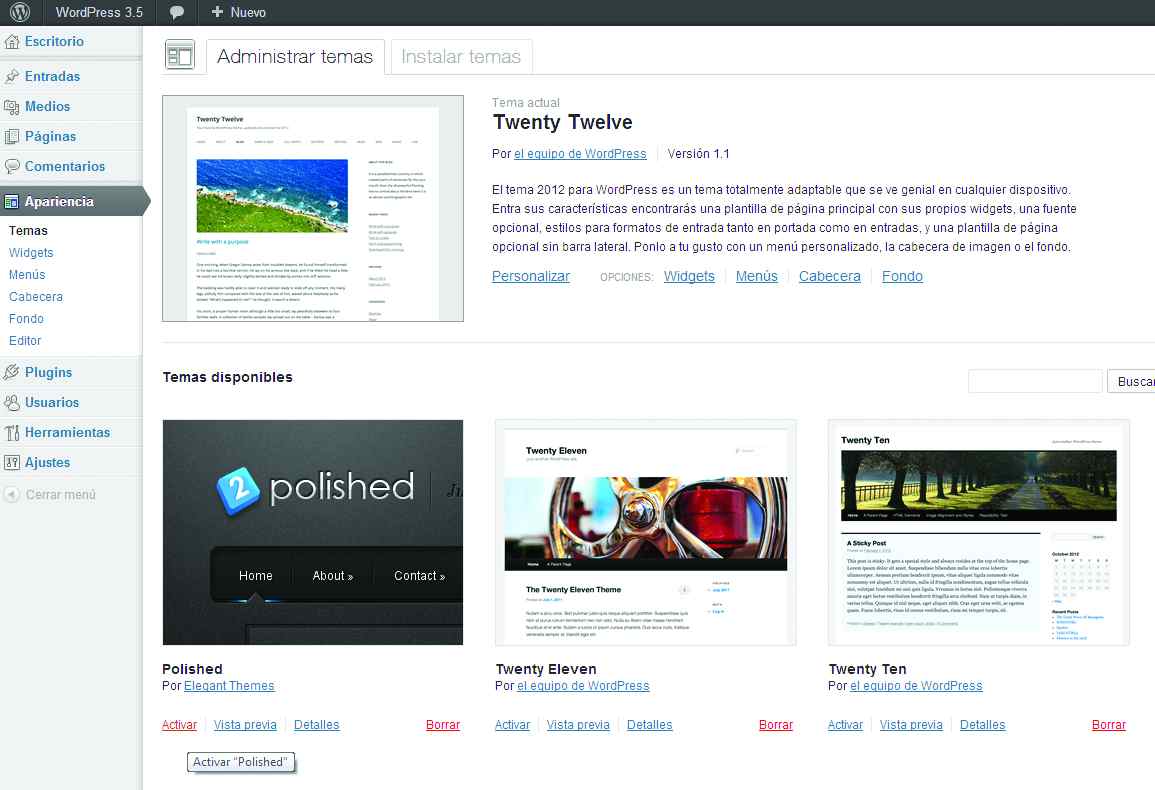
Task: Click the Páginas pages icon
Action: coord(12,136)
